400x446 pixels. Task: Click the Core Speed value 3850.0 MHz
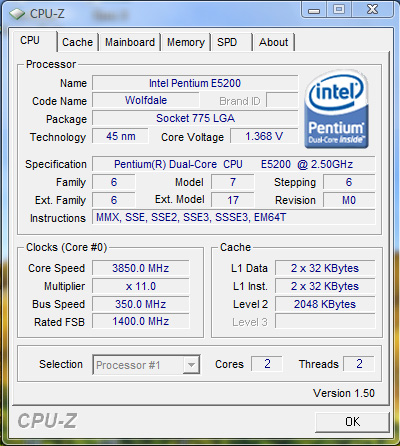141,268
